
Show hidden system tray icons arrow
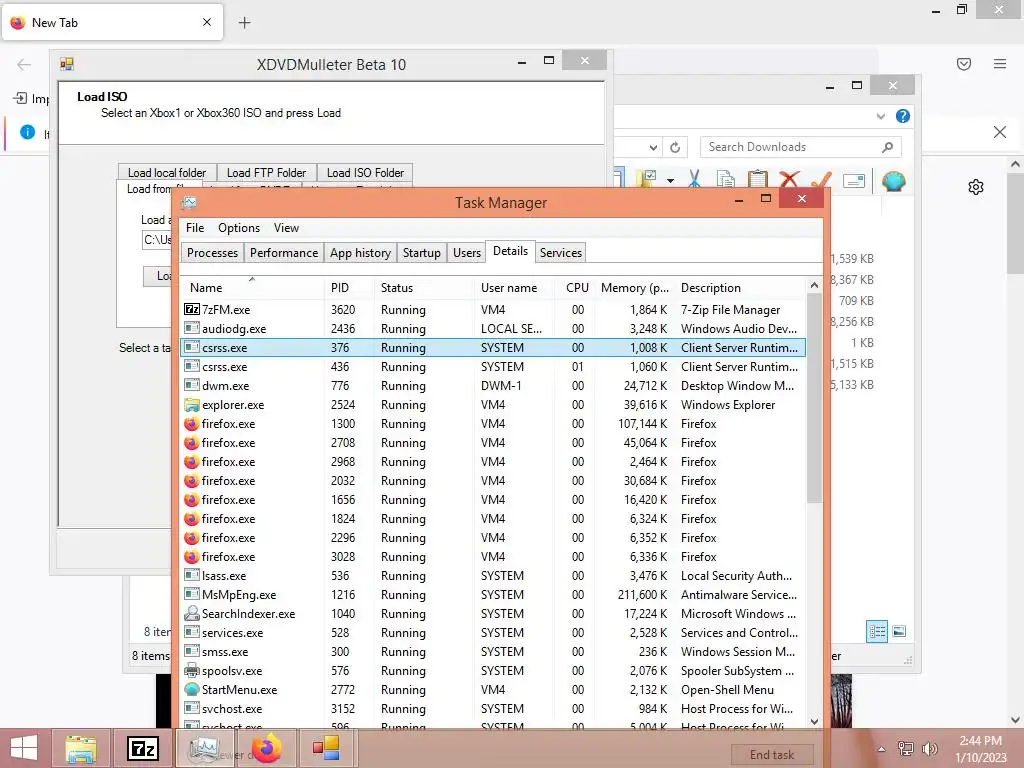click(881, 749)
